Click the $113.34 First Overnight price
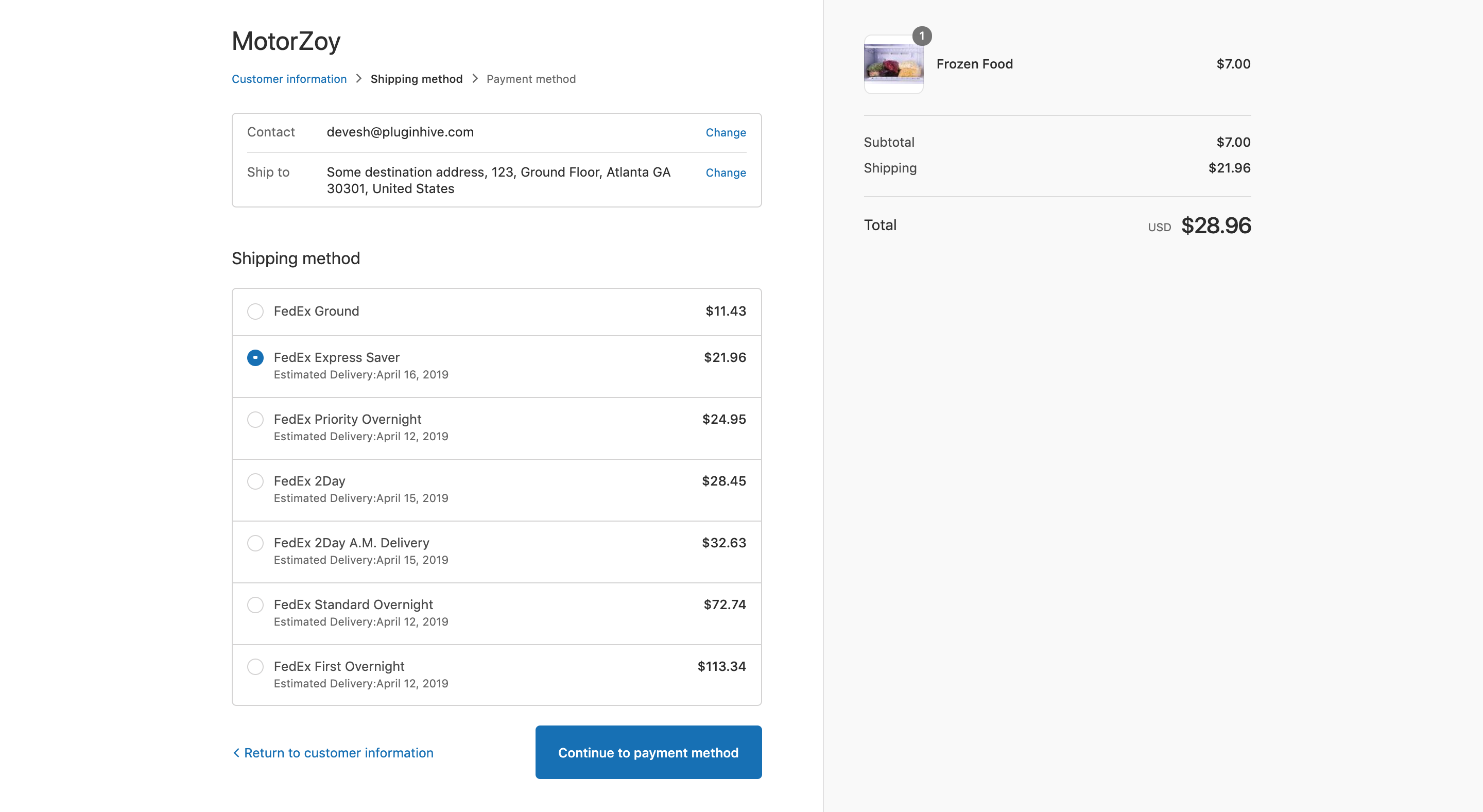This screenshot has height=812, width=1483. click(721, 666)
